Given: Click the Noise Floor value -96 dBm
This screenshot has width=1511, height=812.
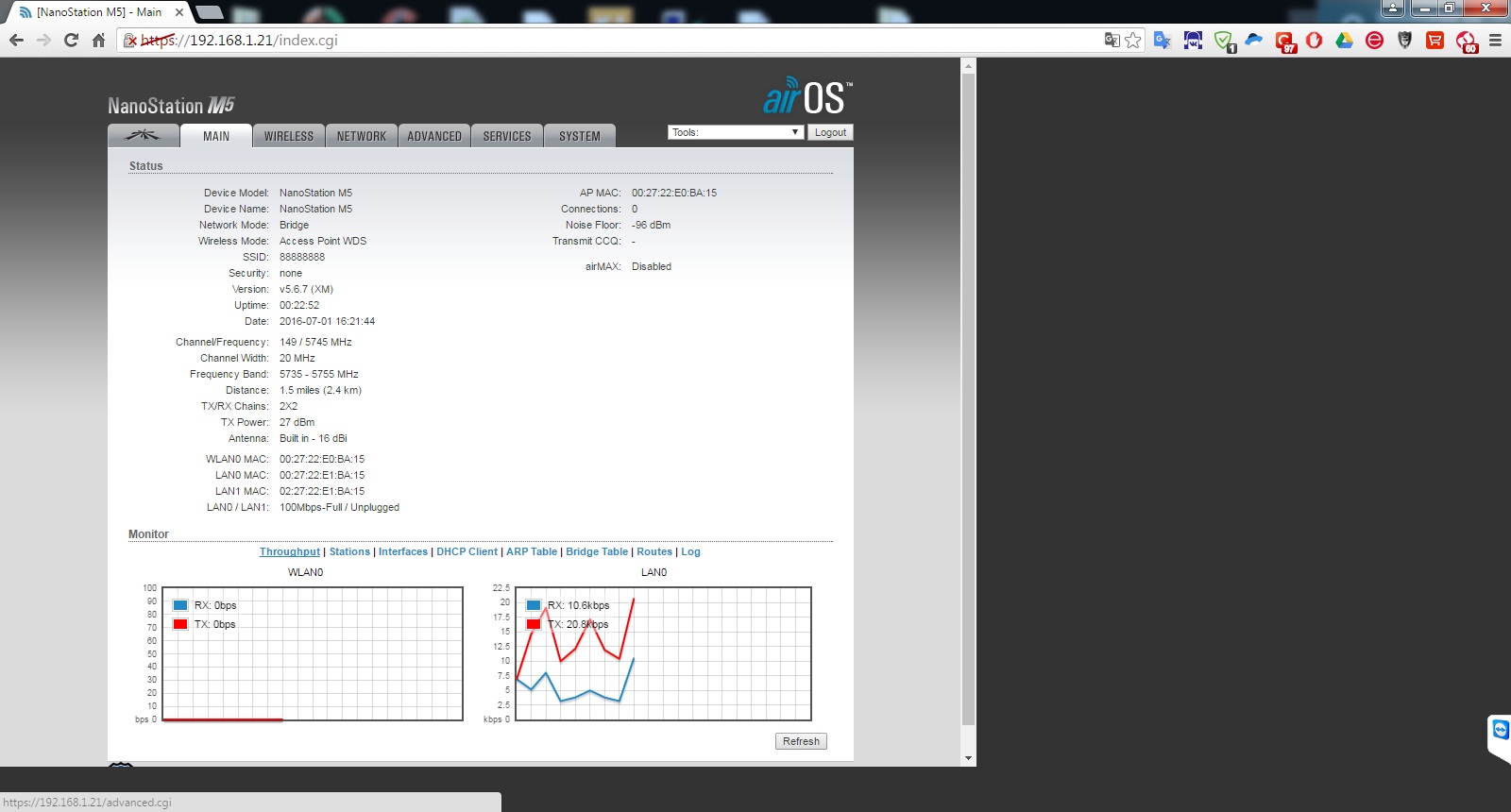Looking at the screenshot, I should (x=651, y=225).
